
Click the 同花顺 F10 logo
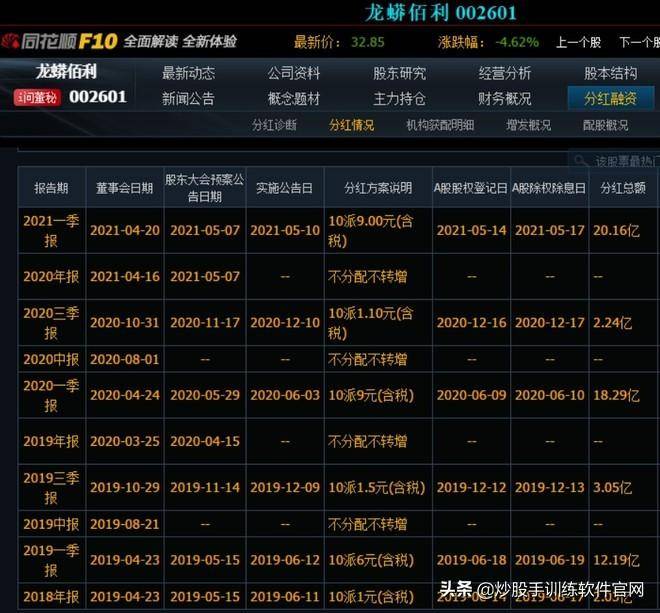(59, 42)
